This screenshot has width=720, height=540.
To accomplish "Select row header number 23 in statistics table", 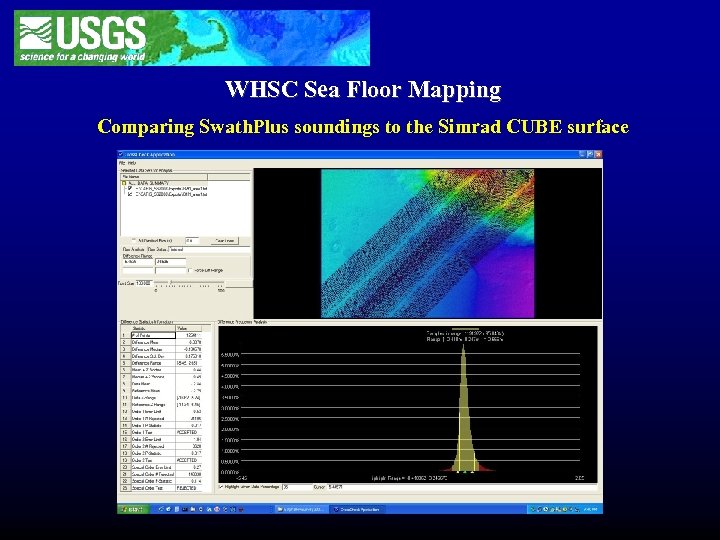I will click(125, 488).
